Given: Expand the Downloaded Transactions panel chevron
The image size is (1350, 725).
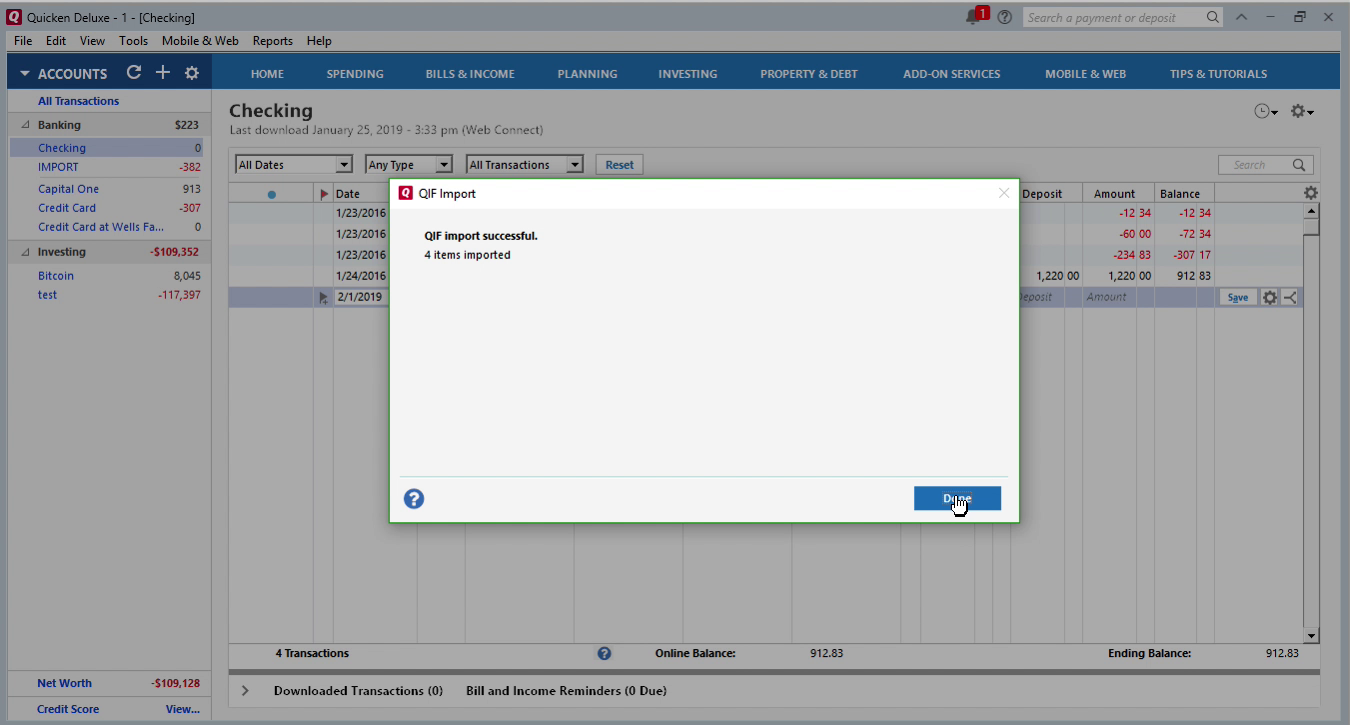Looking at the screenshot, I should (x=245, y=690).
